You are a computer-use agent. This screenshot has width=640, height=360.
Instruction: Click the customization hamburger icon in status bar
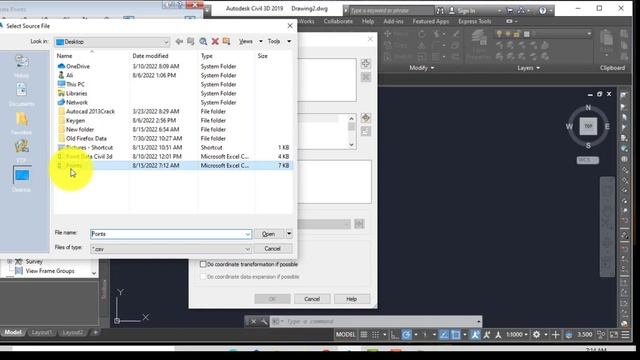(x=625, y=335)
